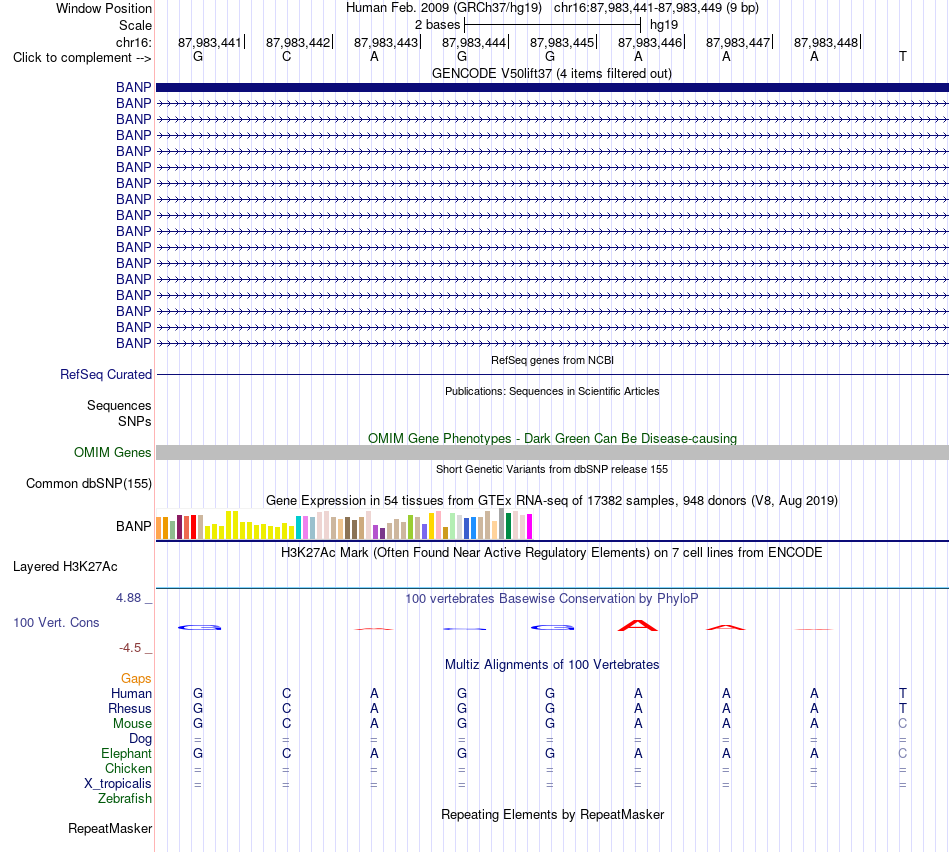The height and width of the screenshot is (852, 950).
Task: Click the dark green bar in GTEx chart
Action: (x=508, y=526)
